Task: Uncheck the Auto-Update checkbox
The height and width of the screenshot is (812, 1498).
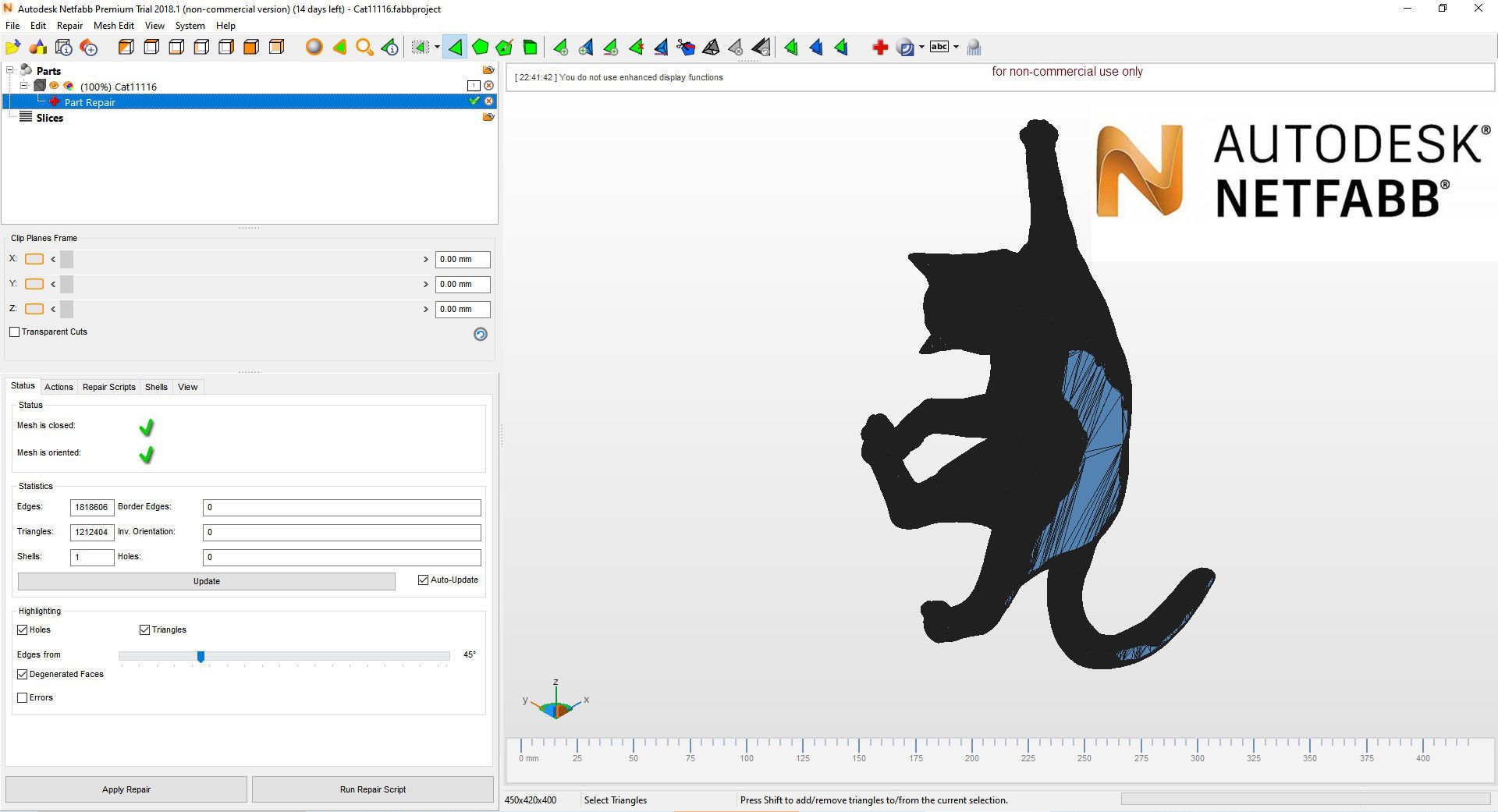Action: coord(423,580)
